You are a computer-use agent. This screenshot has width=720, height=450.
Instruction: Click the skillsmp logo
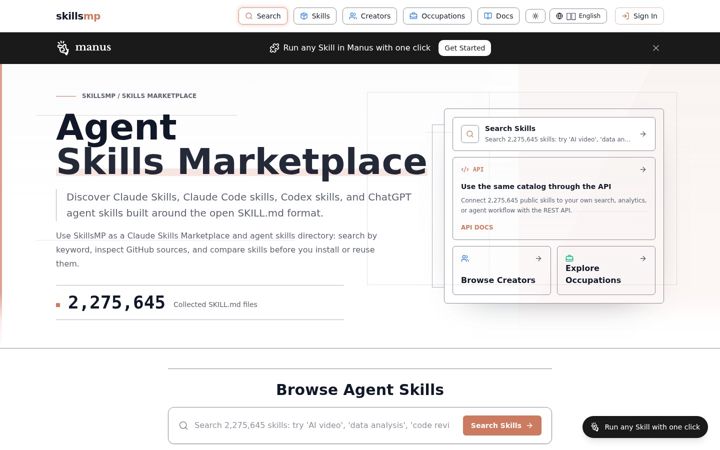[x=78, y=16]
